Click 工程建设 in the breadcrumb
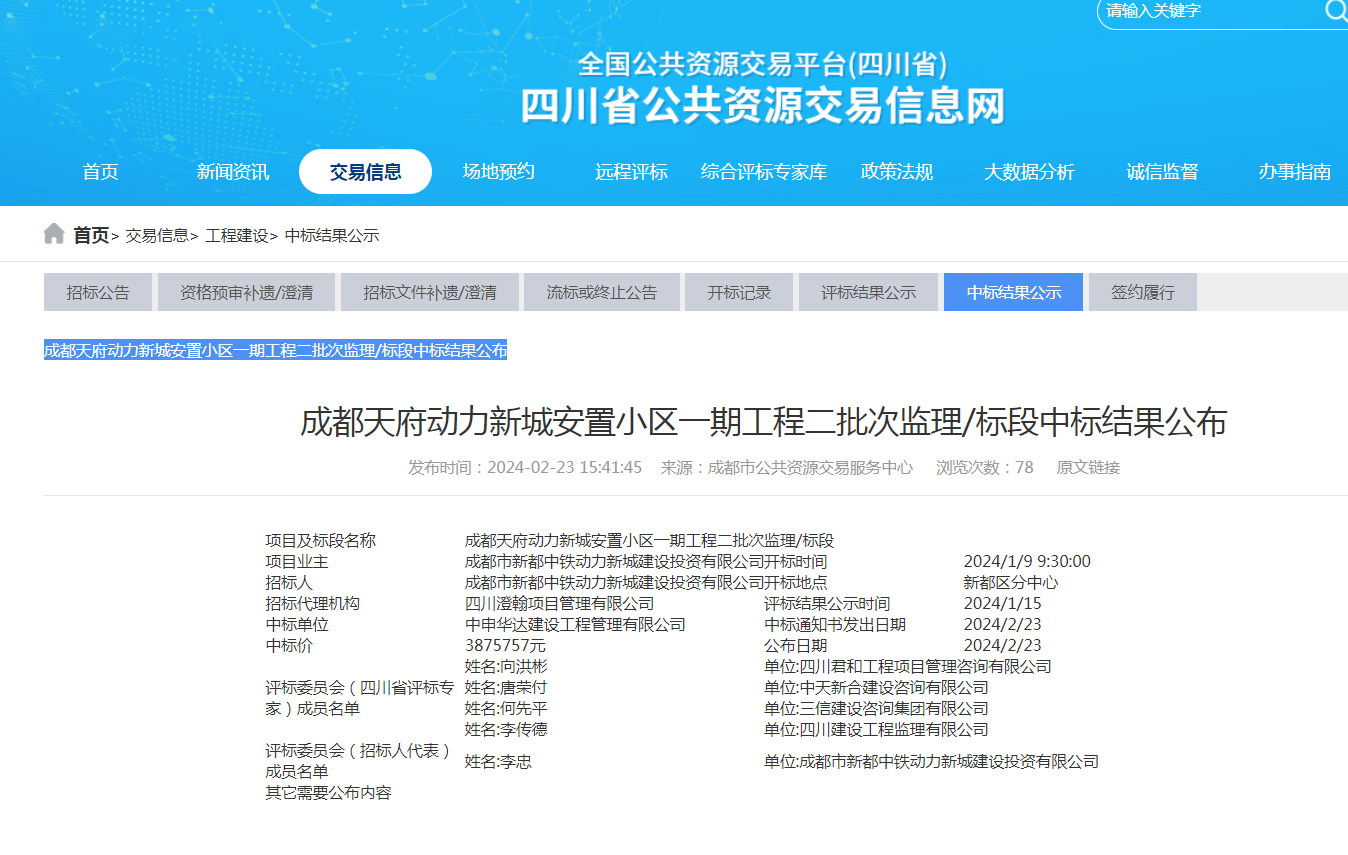 (x=237, y=236)
